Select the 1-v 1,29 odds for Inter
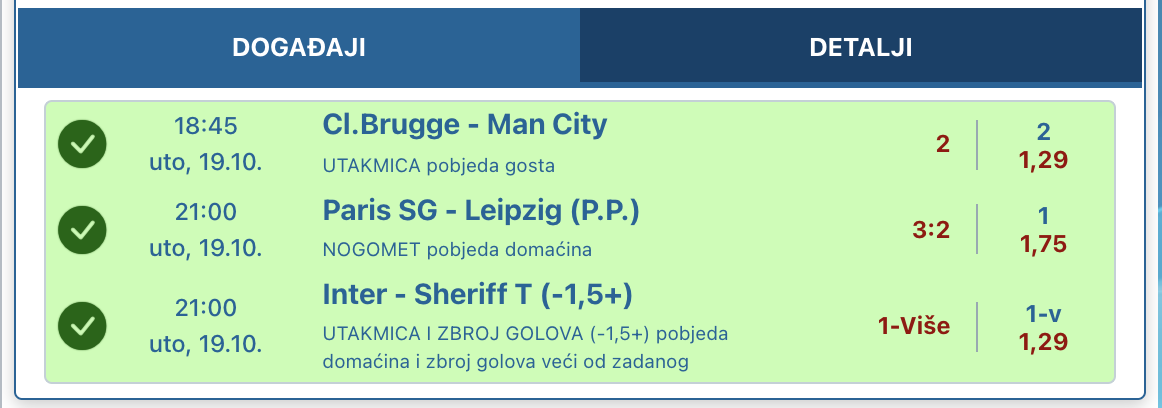Image resolution: width=1162 pixels, height=408 pixels. coord(1043,328)
